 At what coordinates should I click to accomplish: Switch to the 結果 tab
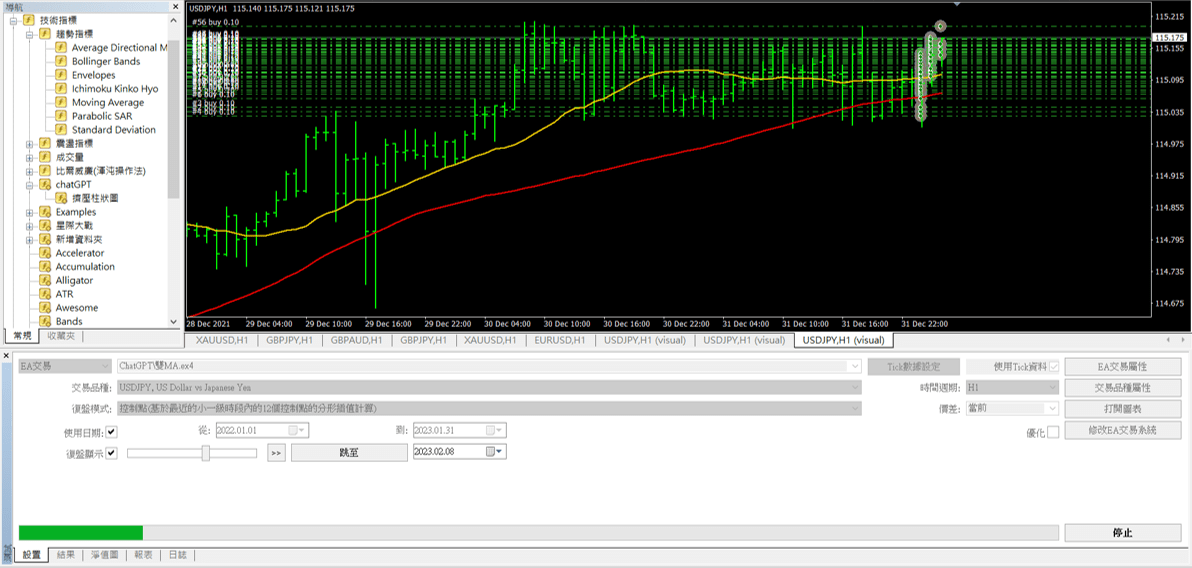65,554
